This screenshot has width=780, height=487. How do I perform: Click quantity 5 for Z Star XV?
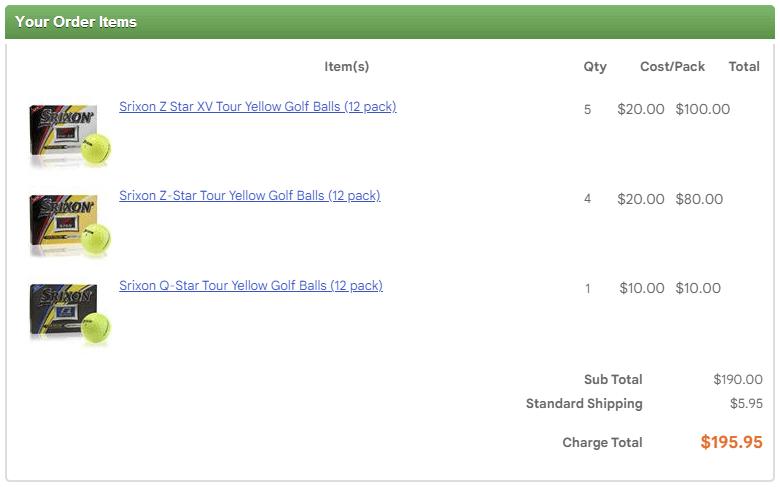[588, 110]
